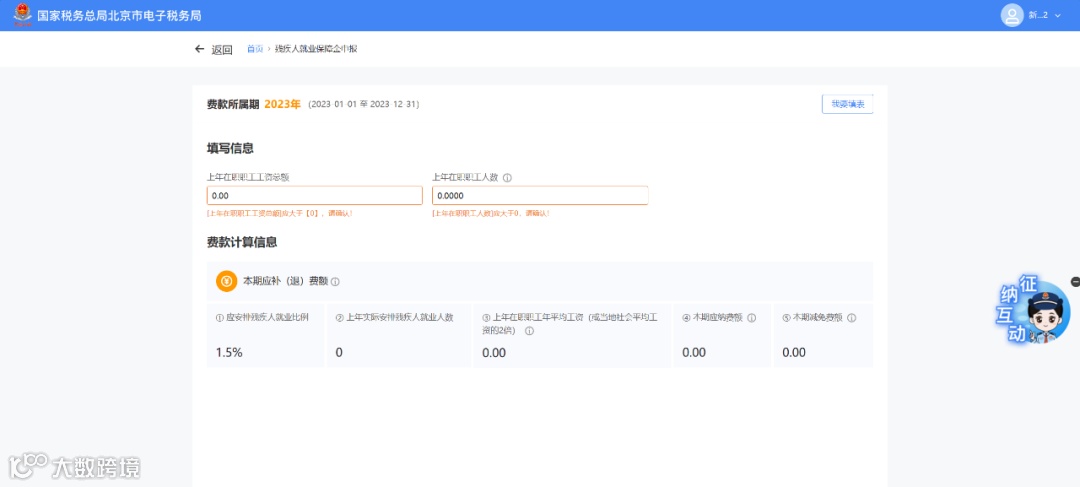This screenshot has width=1080, height=487.
Task: Click 残疾人就业保障金申报 breadcrumb
Action: pyautogui.click(x=316, y=49)
